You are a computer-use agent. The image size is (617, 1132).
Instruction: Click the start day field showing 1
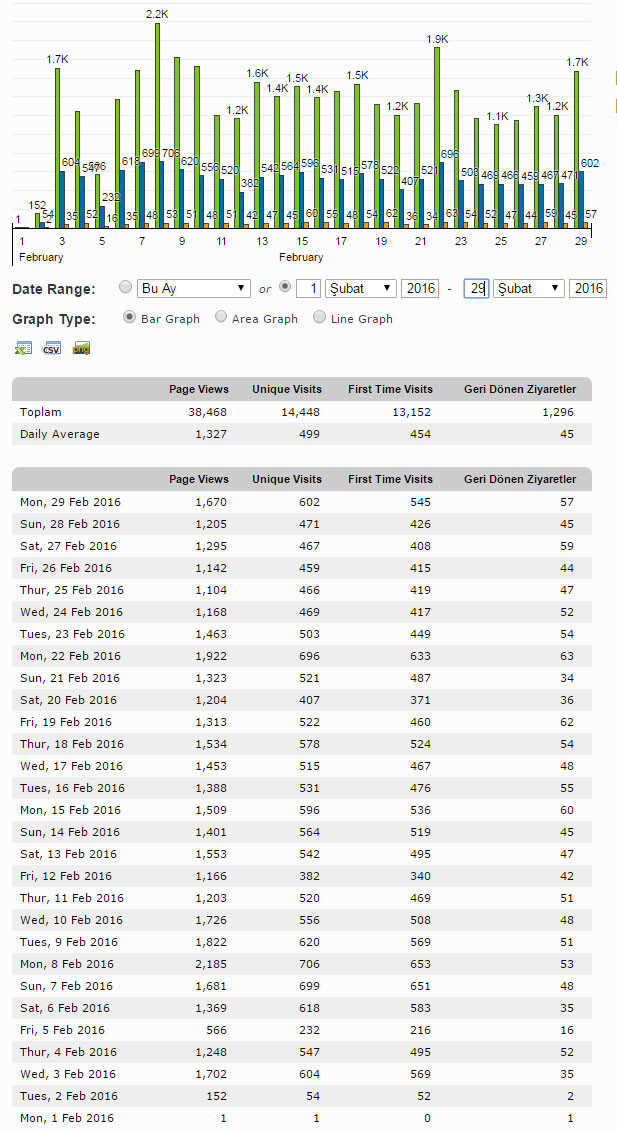click(x=308, y=288)
